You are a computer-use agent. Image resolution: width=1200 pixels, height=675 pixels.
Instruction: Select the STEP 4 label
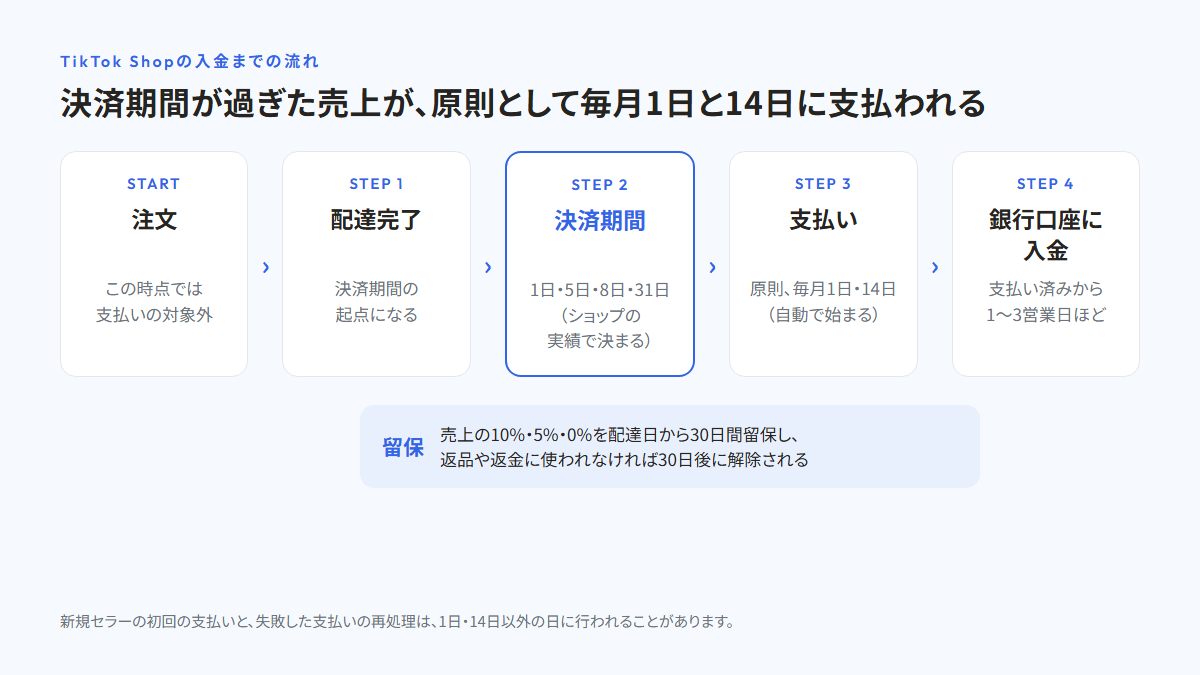pos(1045,184)
